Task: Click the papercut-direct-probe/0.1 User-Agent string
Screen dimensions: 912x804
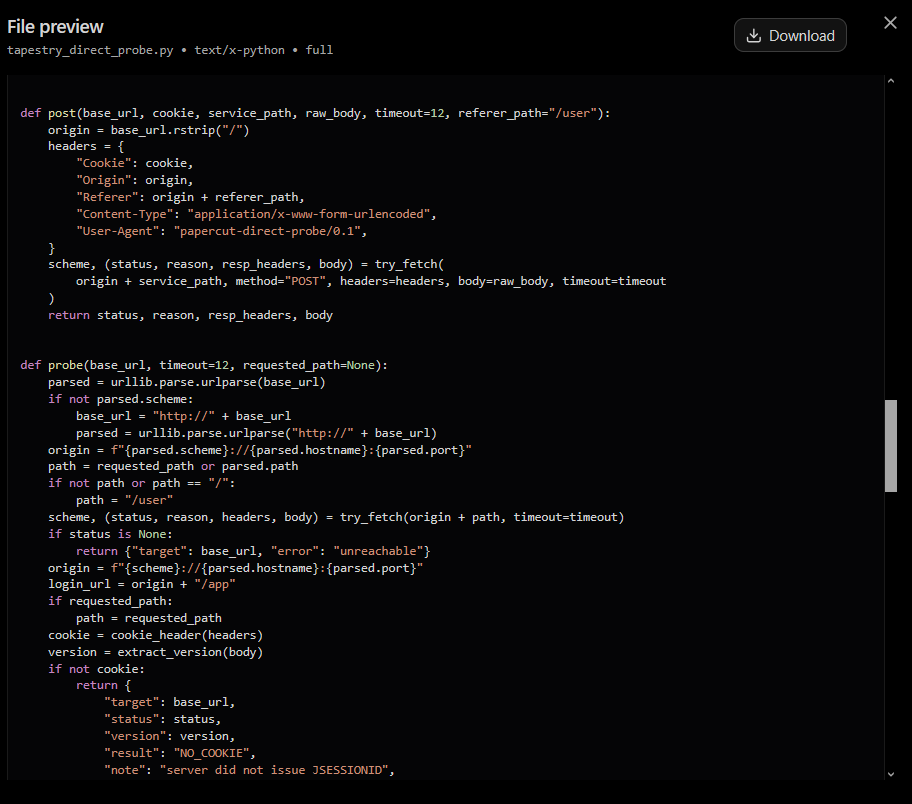Action: pyautogui.click(x=268, y=231)
